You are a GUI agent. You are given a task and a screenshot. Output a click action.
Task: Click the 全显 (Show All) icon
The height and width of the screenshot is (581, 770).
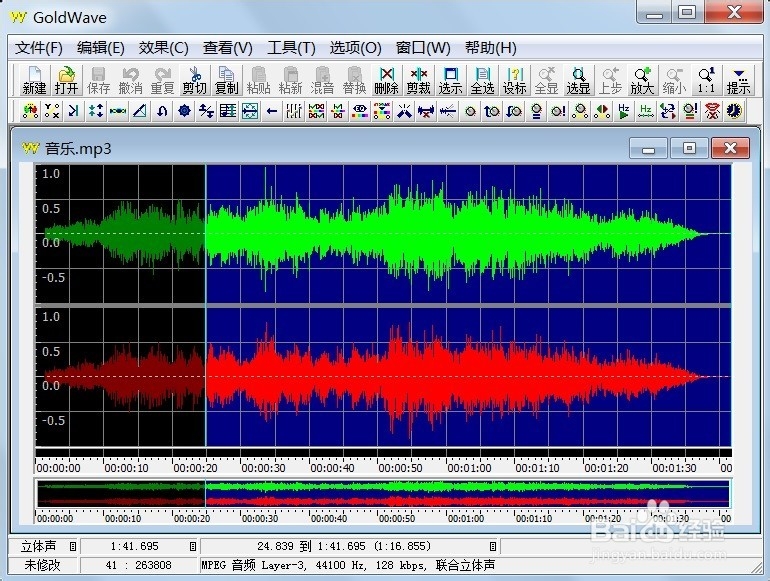click(x=546, y=80)
